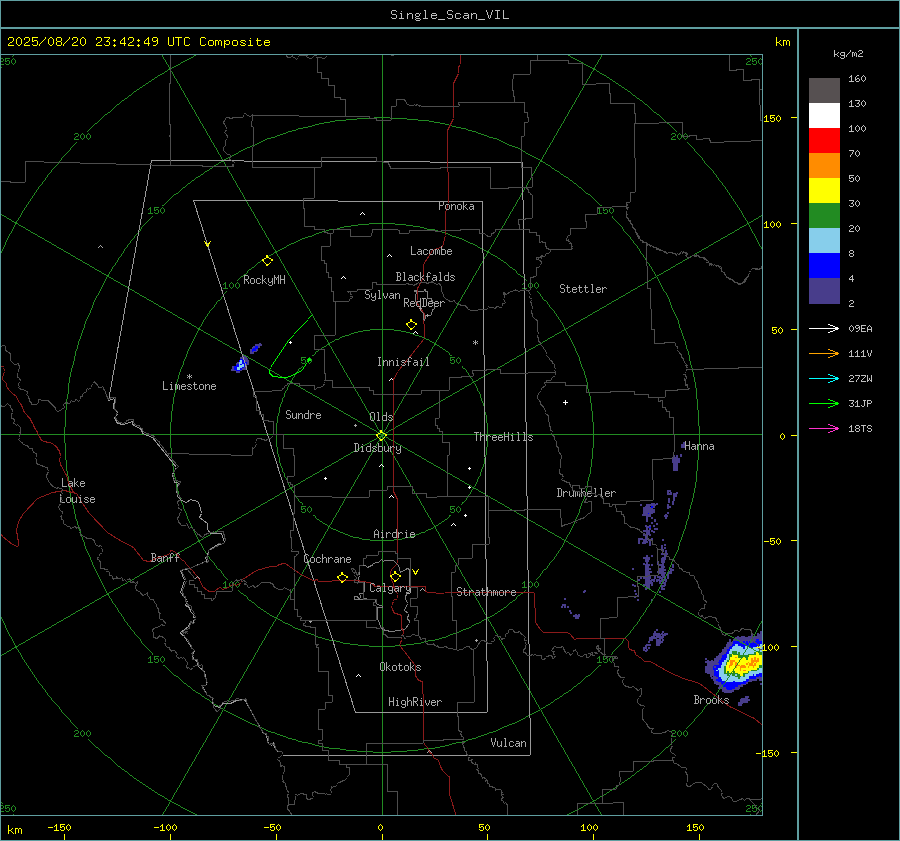900x841 pixels.
Task: Select the gray 130-160 legend color
Action: pyautogui.click(x=824, y=91)
